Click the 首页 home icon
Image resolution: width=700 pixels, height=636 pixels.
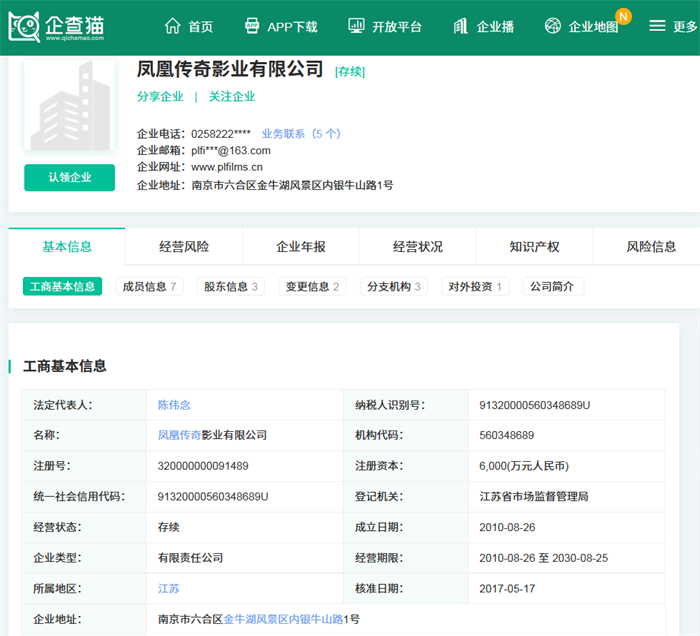click(173, 26)
